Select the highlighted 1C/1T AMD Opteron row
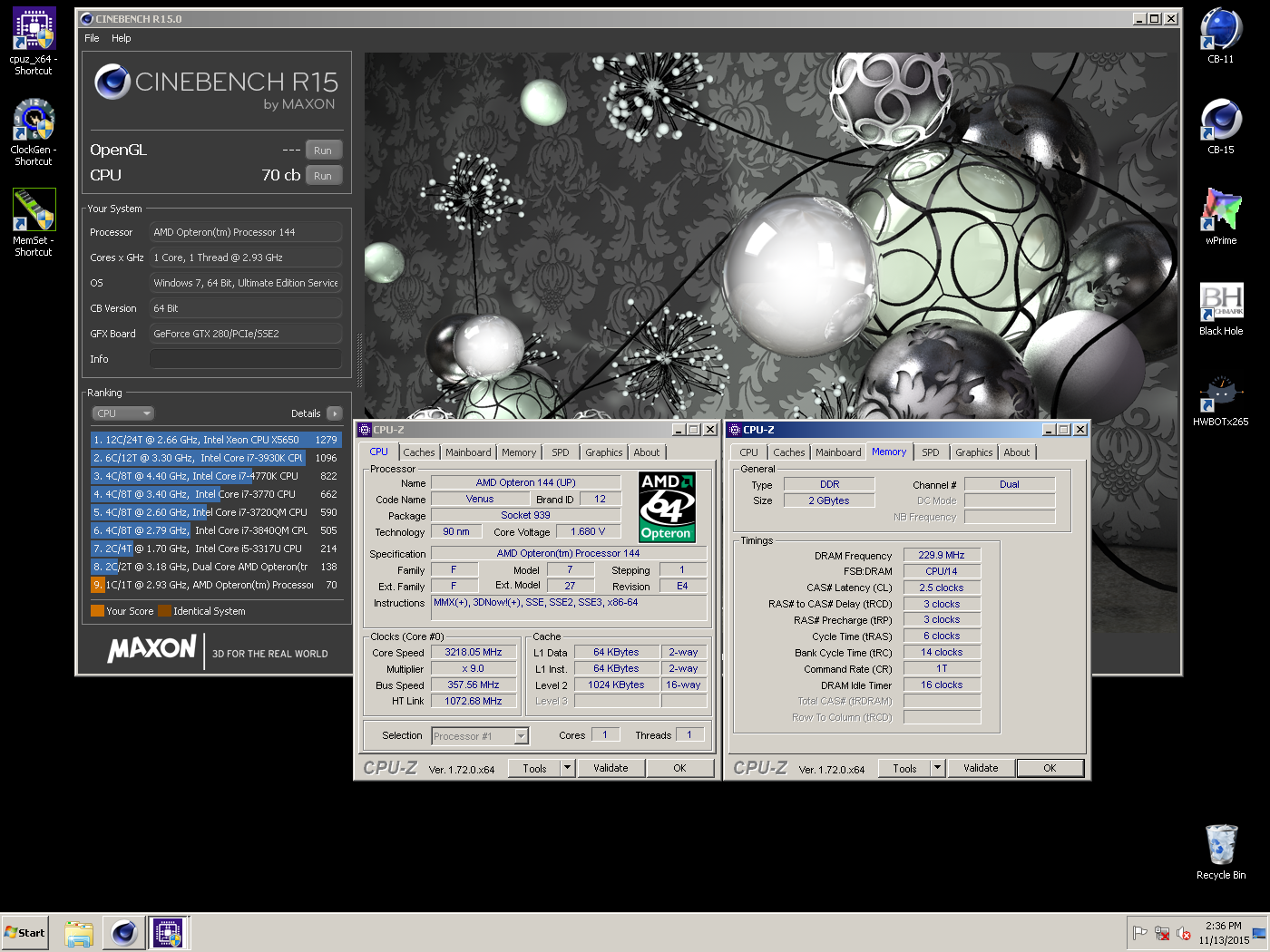This screenshot has height=952, width=1270. (x=216, y=585)
